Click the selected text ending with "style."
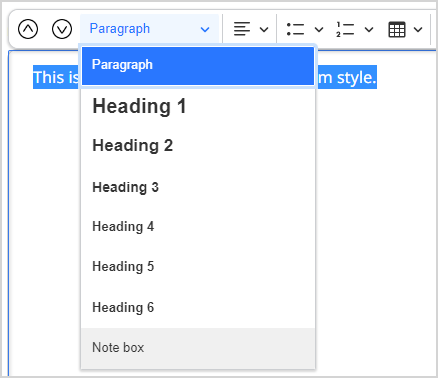Screen dimensions: 438x378 (x=347, y=77)
